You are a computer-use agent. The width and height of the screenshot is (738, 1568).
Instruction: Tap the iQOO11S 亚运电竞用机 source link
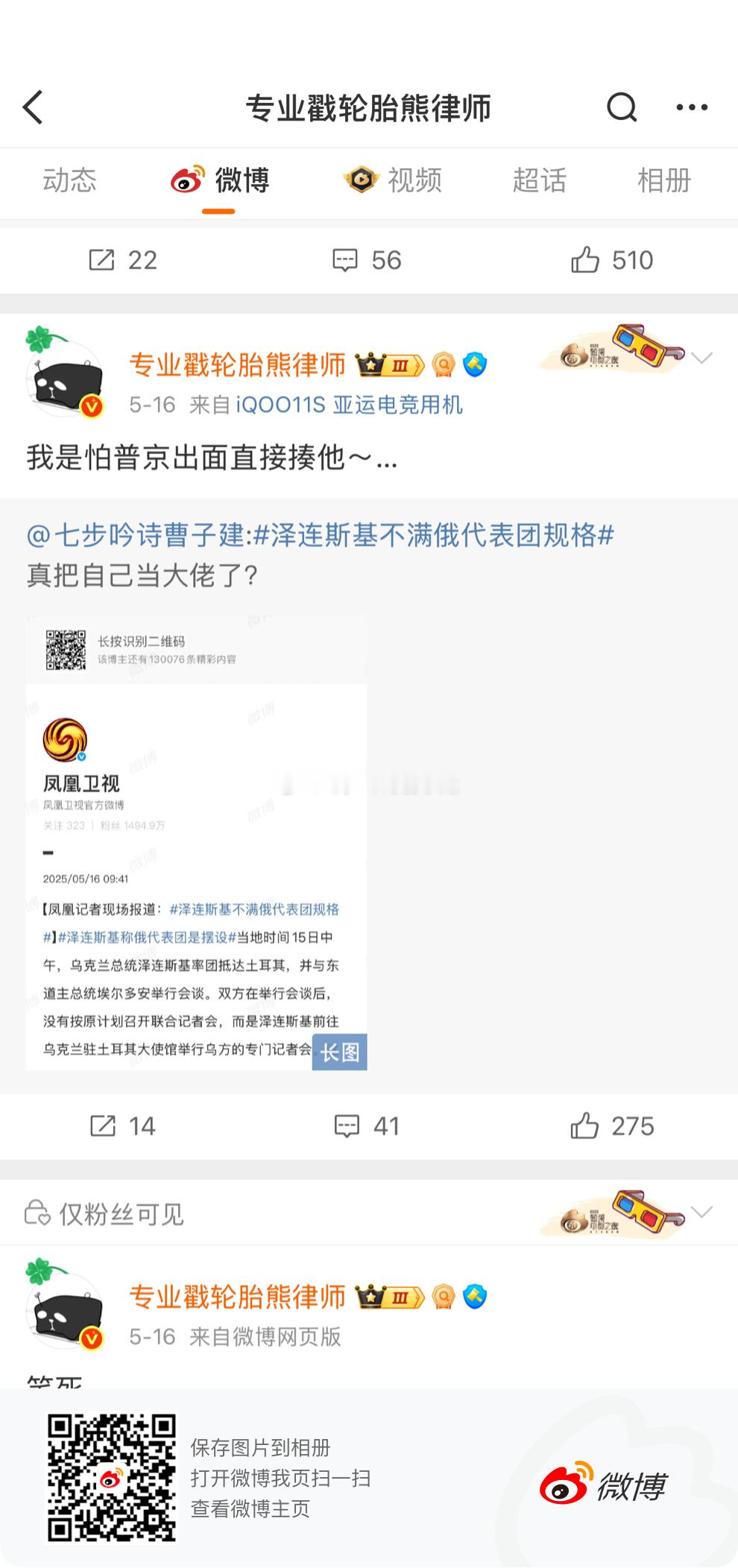pyautogui.click(x=349, y=405)
